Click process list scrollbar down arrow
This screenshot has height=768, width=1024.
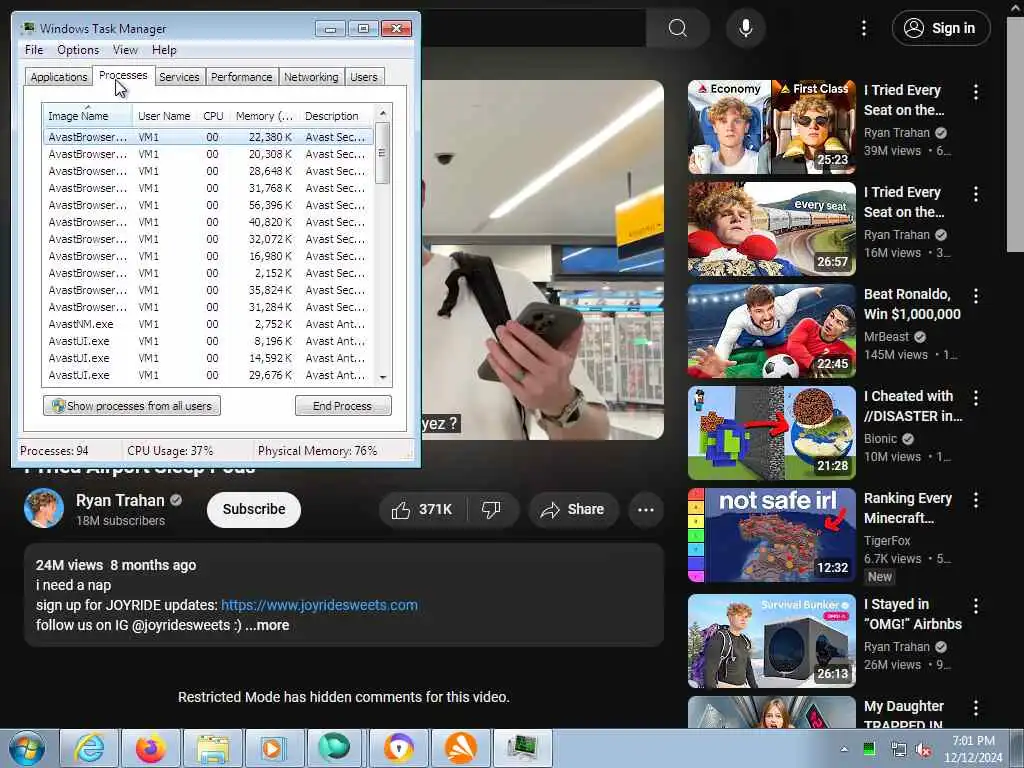[383, 377]
